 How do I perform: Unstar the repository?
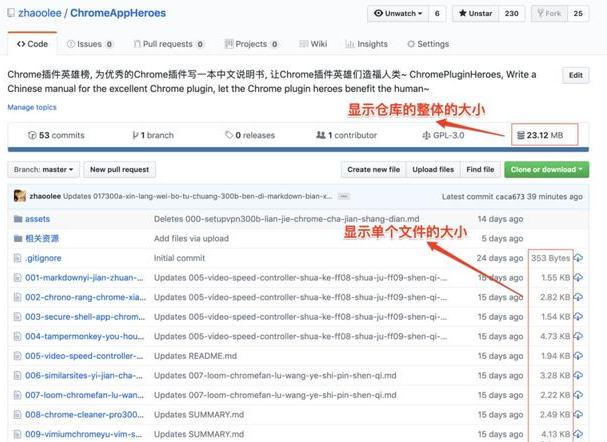(475, 14)
